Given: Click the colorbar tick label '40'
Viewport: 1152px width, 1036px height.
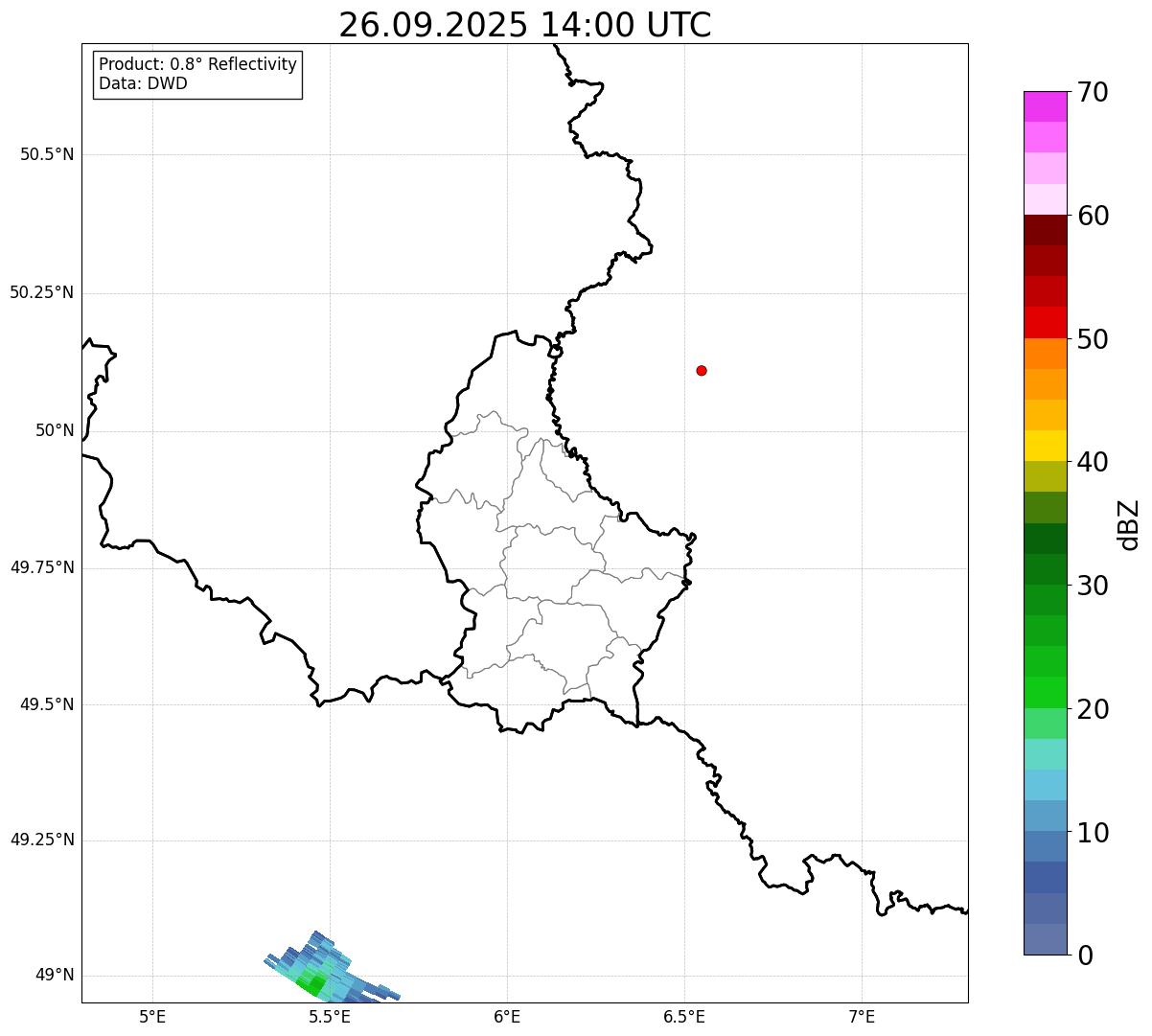Looking at the screenshot, I should coord(1092,462).
